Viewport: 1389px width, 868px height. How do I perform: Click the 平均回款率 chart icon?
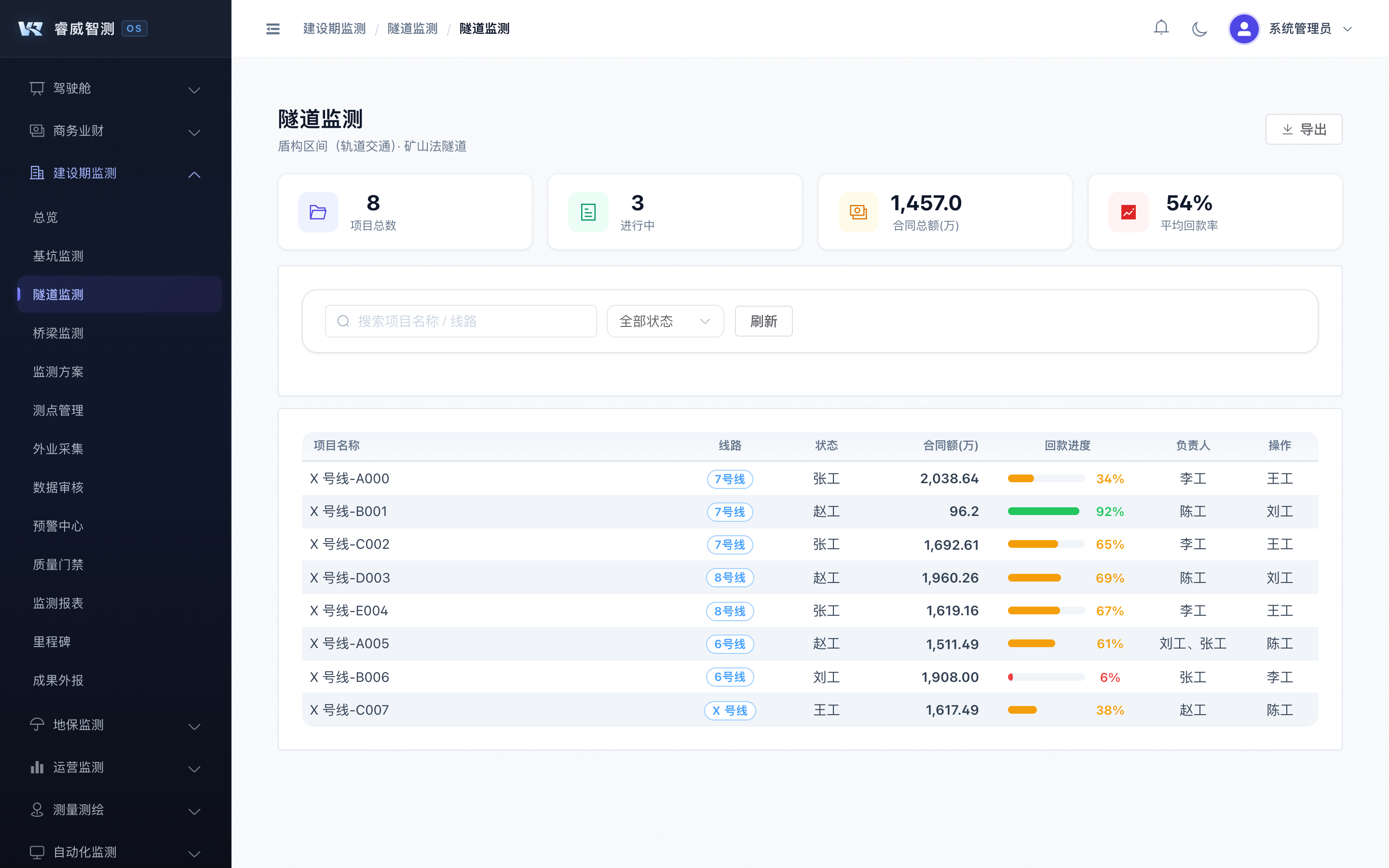pos(1128,212)
